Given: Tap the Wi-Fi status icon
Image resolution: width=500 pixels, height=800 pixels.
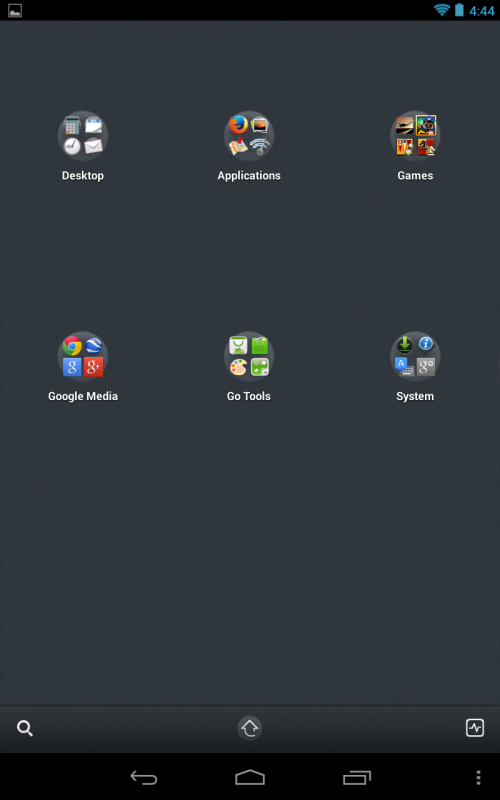Looking at the screenshot, I should (x=442, y=10).
